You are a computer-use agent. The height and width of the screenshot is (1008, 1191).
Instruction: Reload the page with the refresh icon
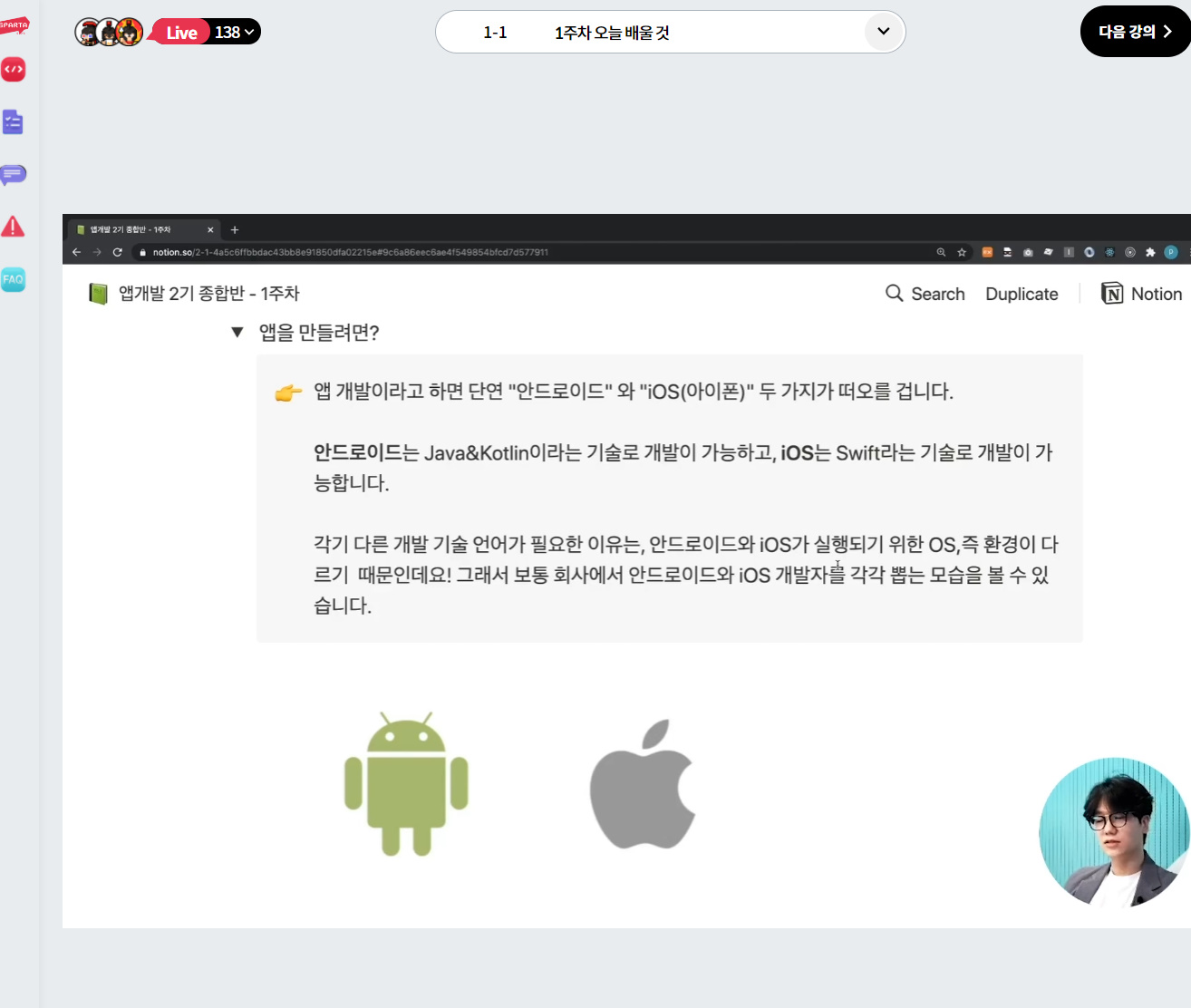[x=117, y=252]
